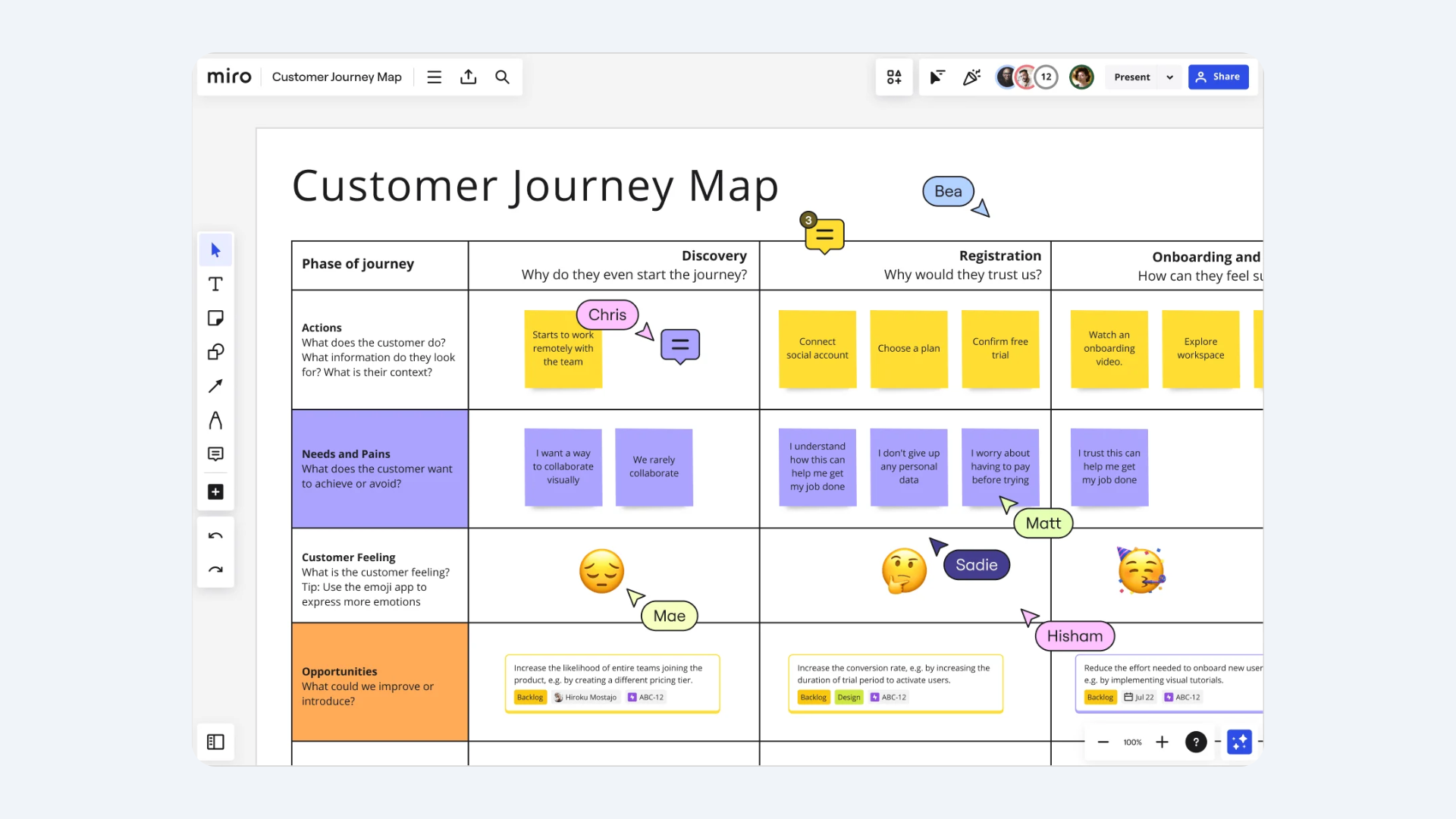The height and width of the screenshot is (819, 1456).
Task: Click the miro logo
Action: [229, 77]
